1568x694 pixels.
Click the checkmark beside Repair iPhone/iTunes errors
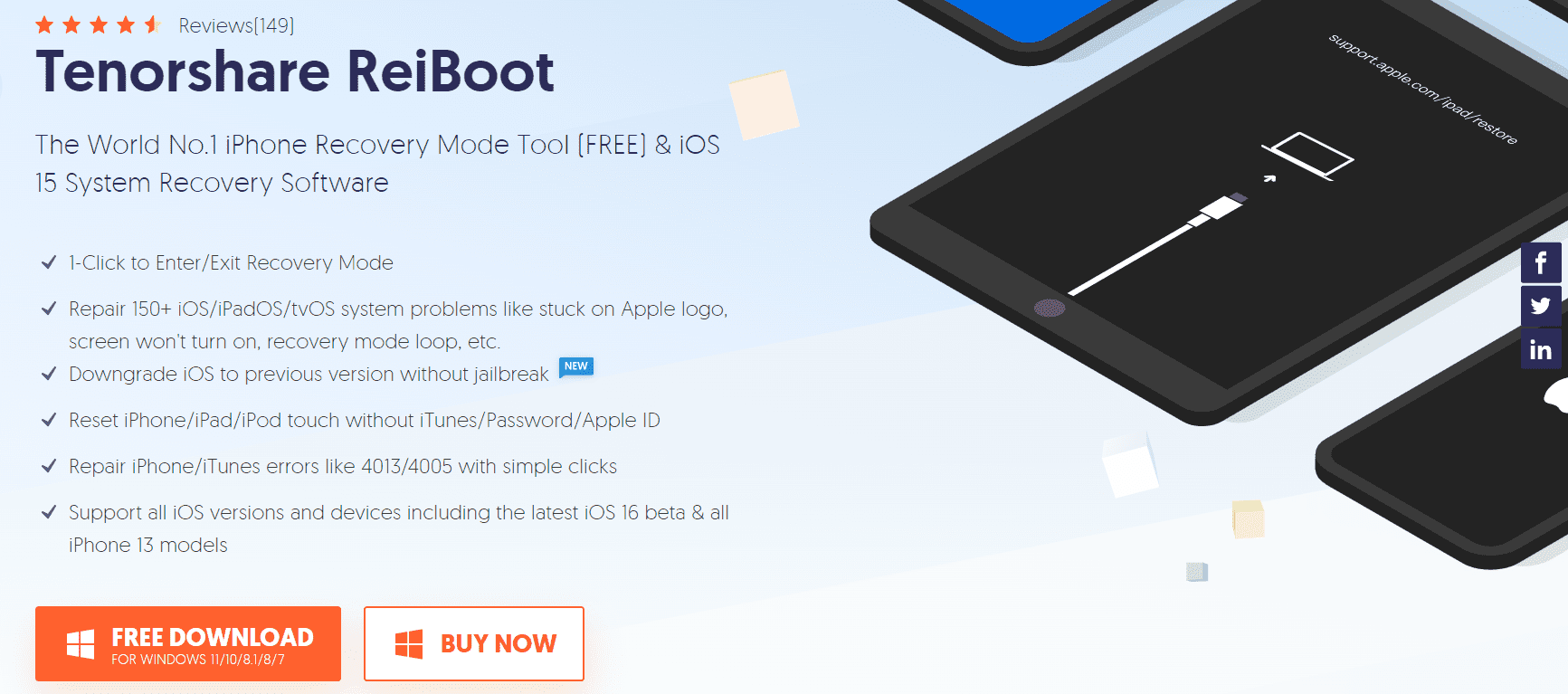(50, 466)
